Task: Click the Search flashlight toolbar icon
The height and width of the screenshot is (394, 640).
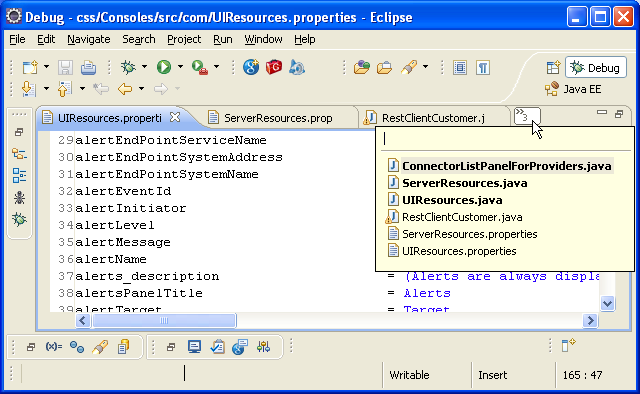Action: (409, 67)
